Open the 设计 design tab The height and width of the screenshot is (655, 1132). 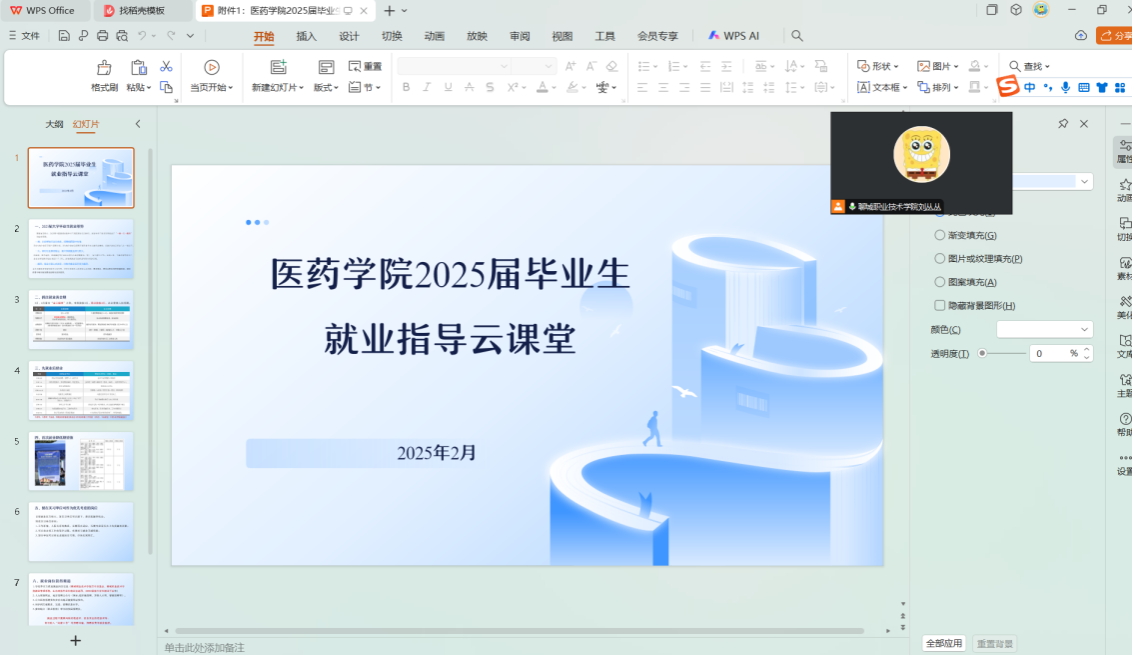(349, 36)
